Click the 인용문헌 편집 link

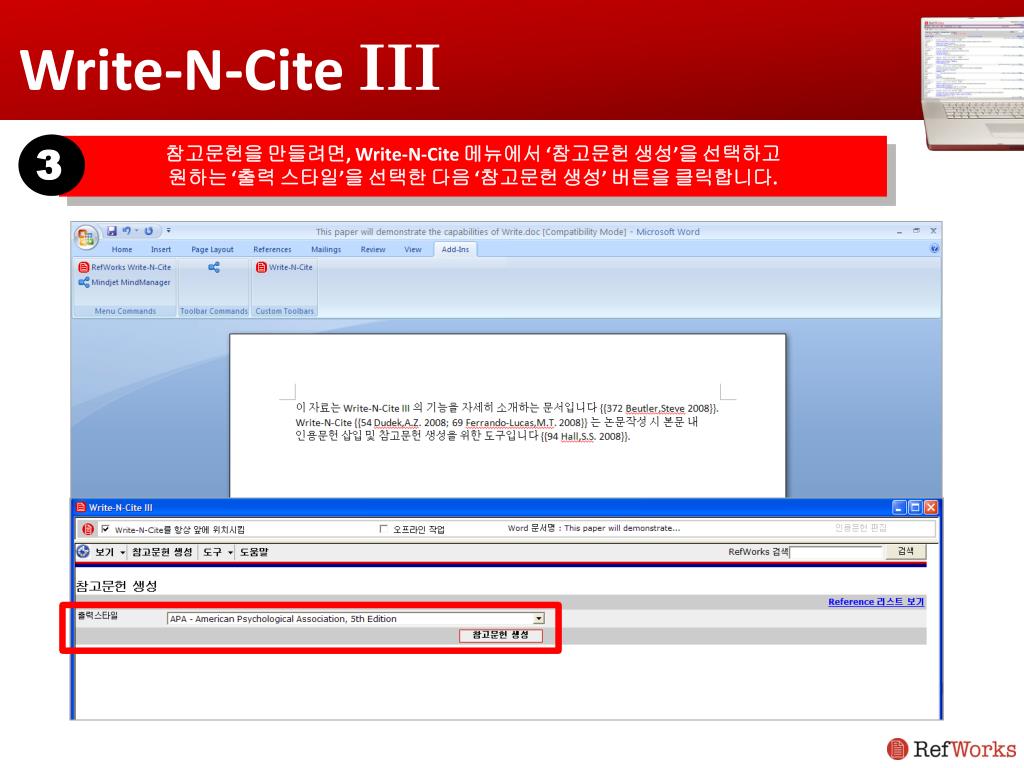[x=860, y=528]
